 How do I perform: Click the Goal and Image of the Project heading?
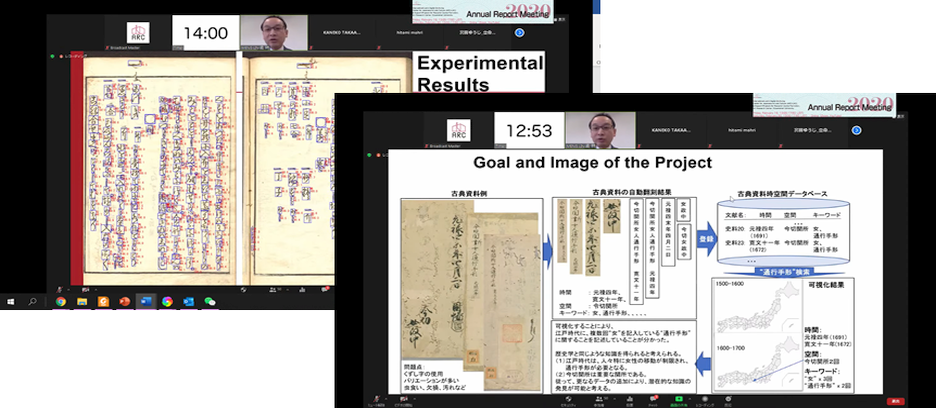click(x=592, y=162)
